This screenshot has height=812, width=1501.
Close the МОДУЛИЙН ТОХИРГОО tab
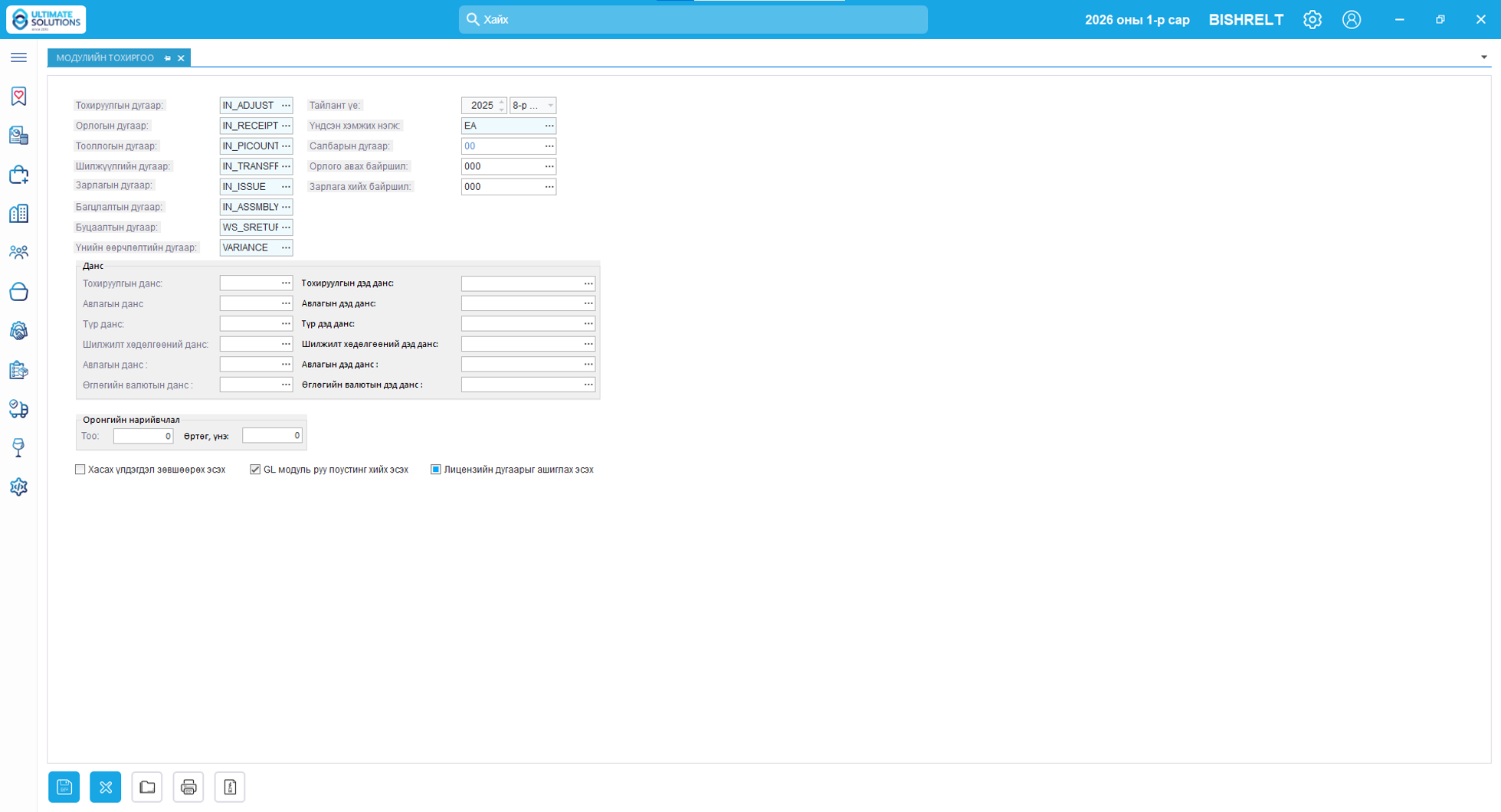click(x=181, y=58)
